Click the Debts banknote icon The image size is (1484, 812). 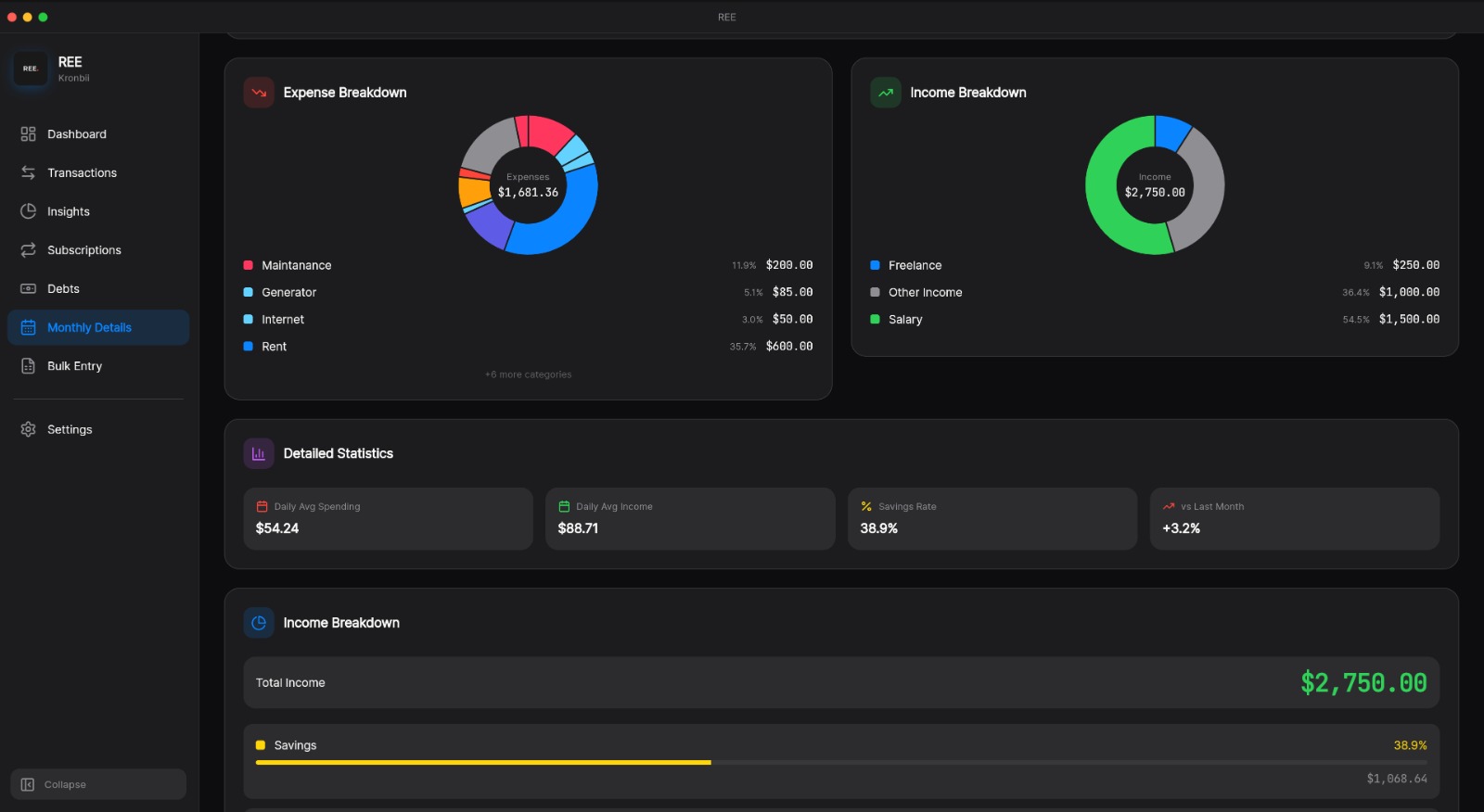point(28,289)
